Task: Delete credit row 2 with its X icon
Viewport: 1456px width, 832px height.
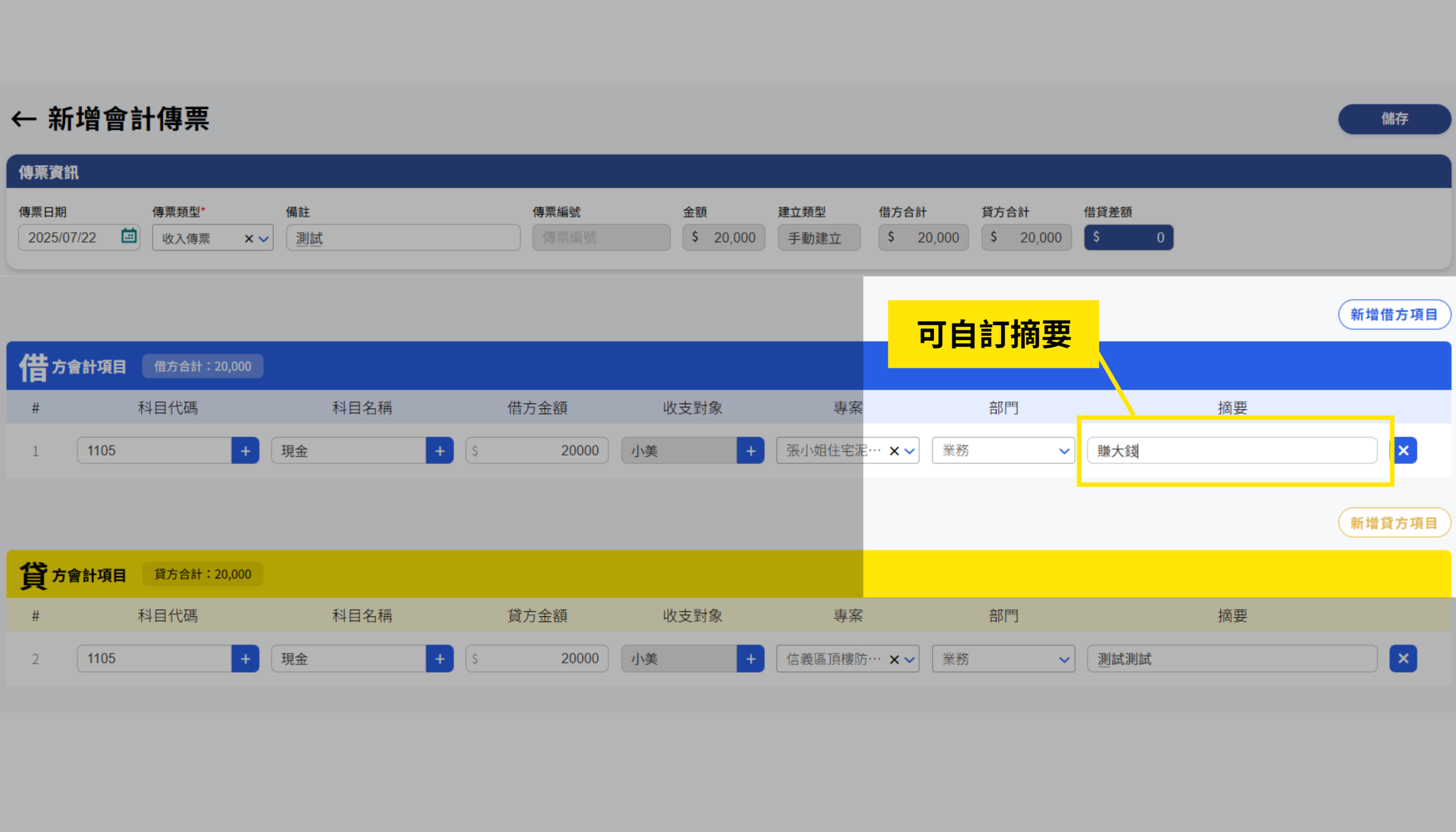Action: (1404, 659)
